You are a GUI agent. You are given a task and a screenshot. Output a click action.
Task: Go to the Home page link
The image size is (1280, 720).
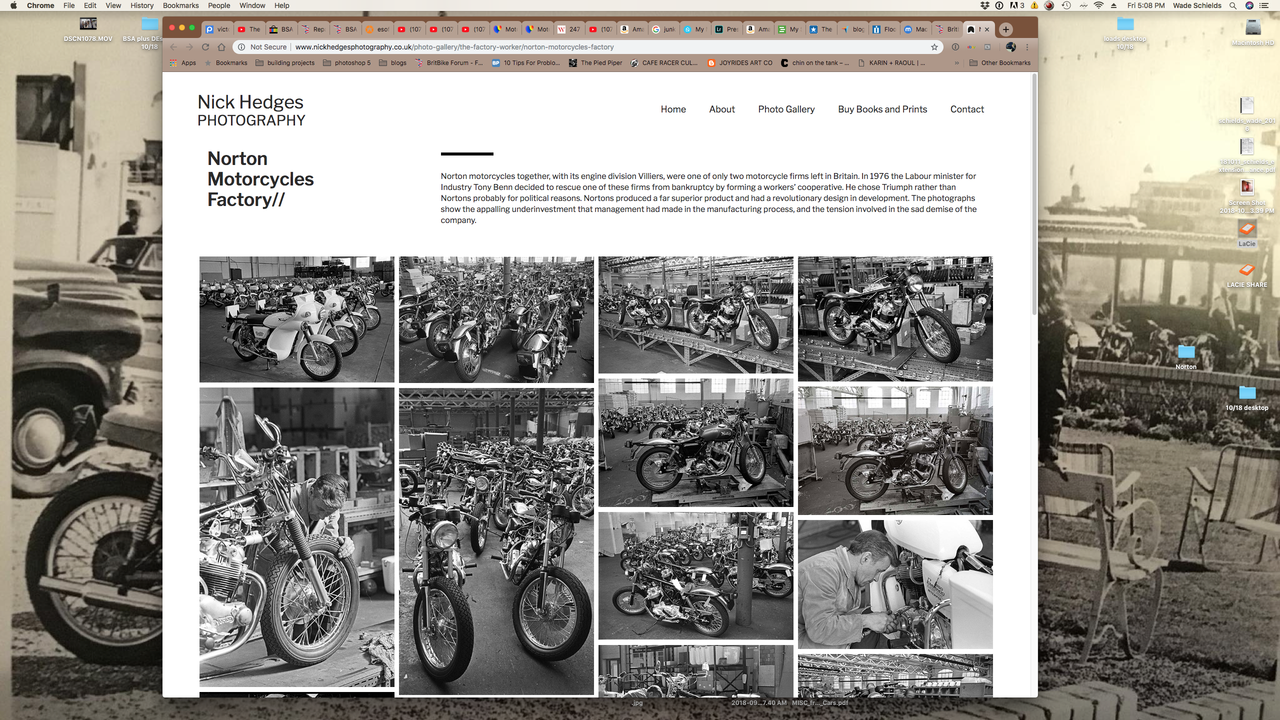673,109
